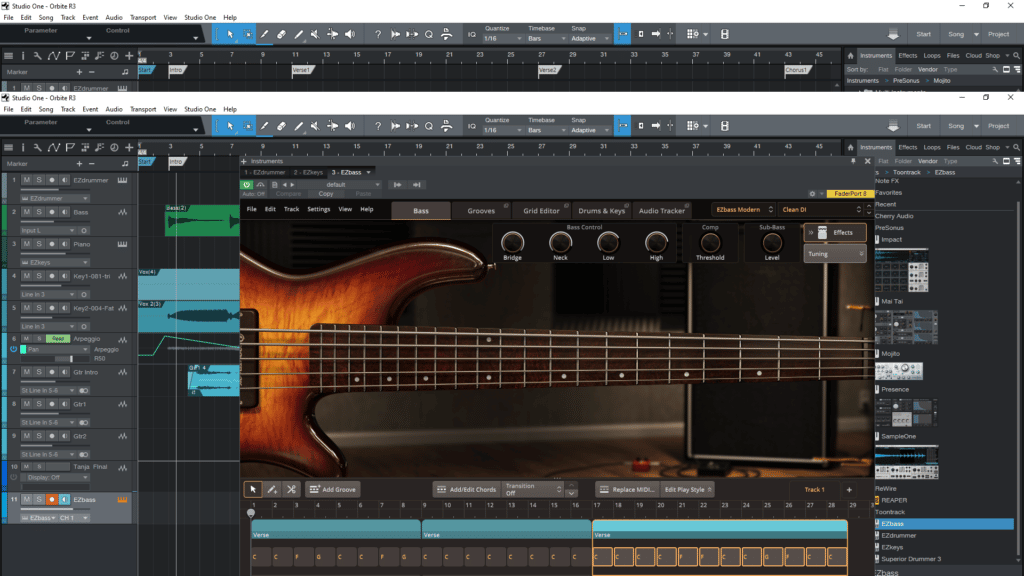This screenshot has width=1024, height=576.
Task: Open the Inspector 'i' icon in front window
Action: point(23,148)
